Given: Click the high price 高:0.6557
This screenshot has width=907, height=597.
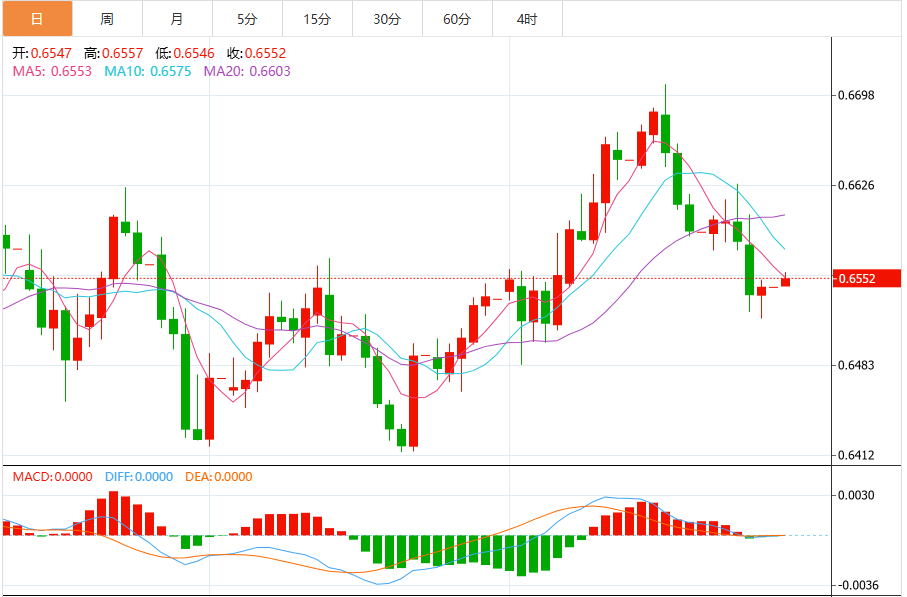Looking at the screenshot, I should [x=113, y=53].
